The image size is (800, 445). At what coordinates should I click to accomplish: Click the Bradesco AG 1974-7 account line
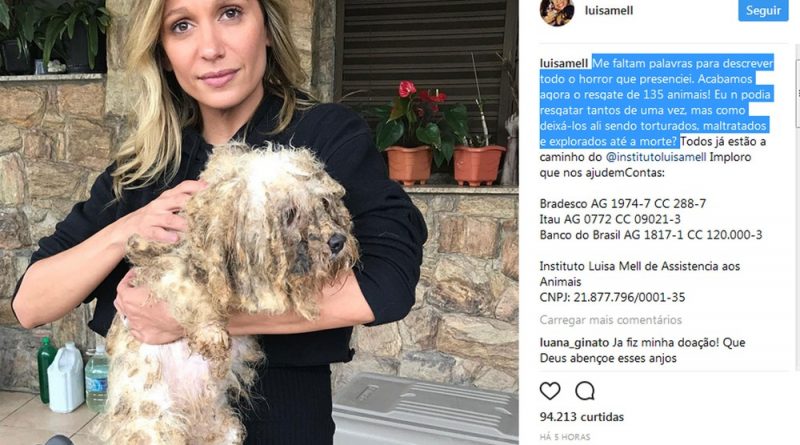click(x=622, y=204)
